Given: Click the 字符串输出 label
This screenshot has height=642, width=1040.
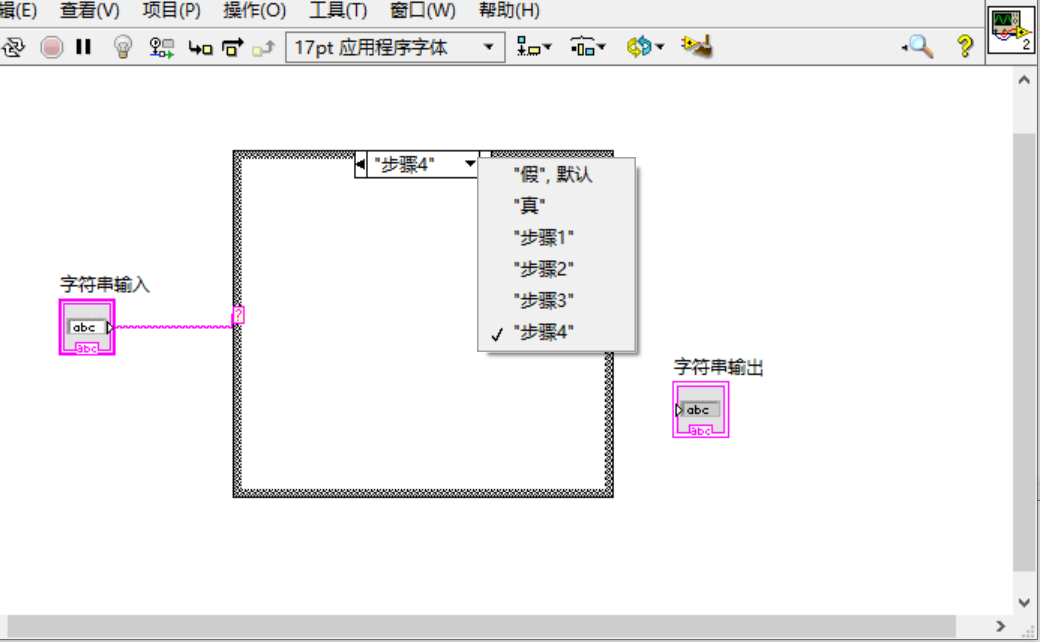Looking at the screenshot, I should point(718,367).
